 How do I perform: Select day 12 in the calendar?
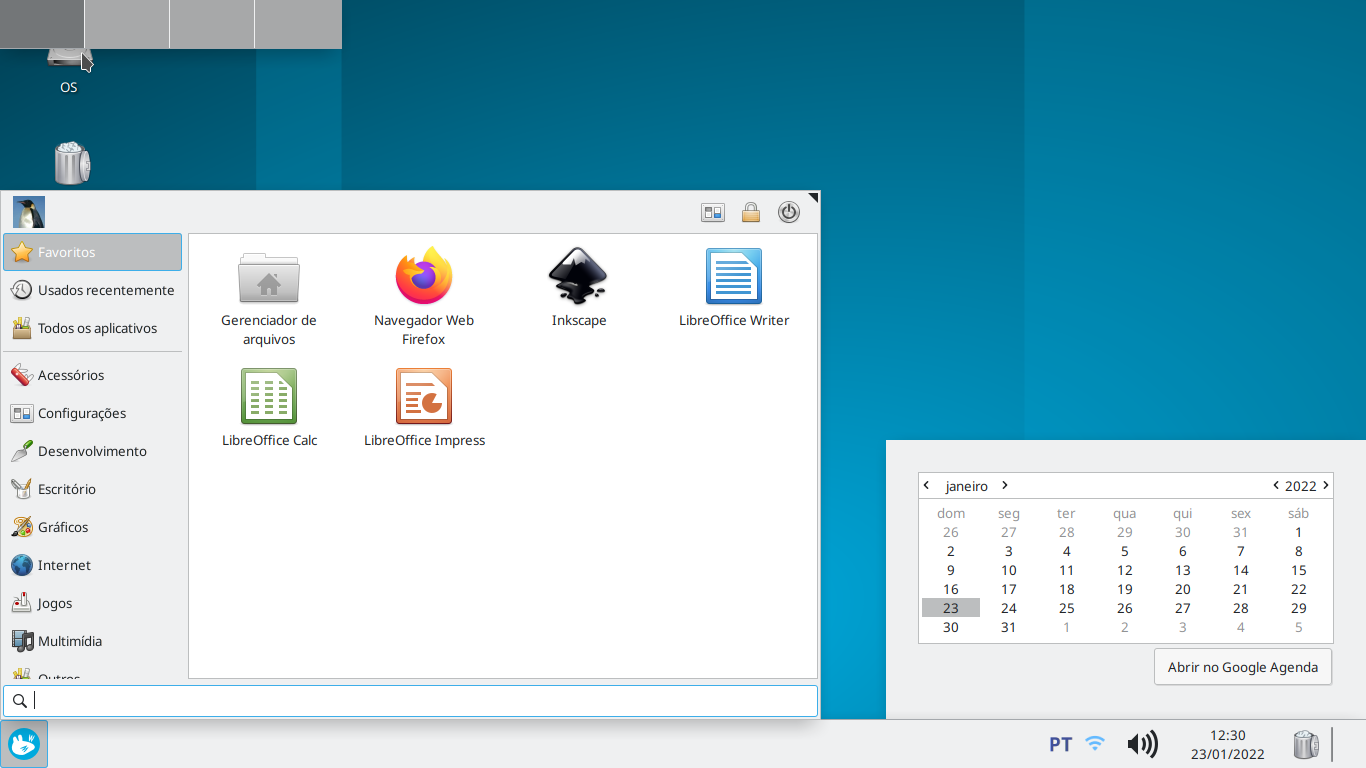pos(1125,570)
